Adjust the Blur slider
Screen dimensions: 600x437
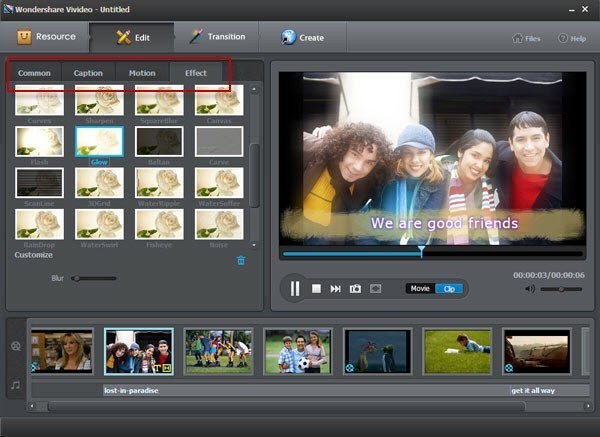coord(76,278)
